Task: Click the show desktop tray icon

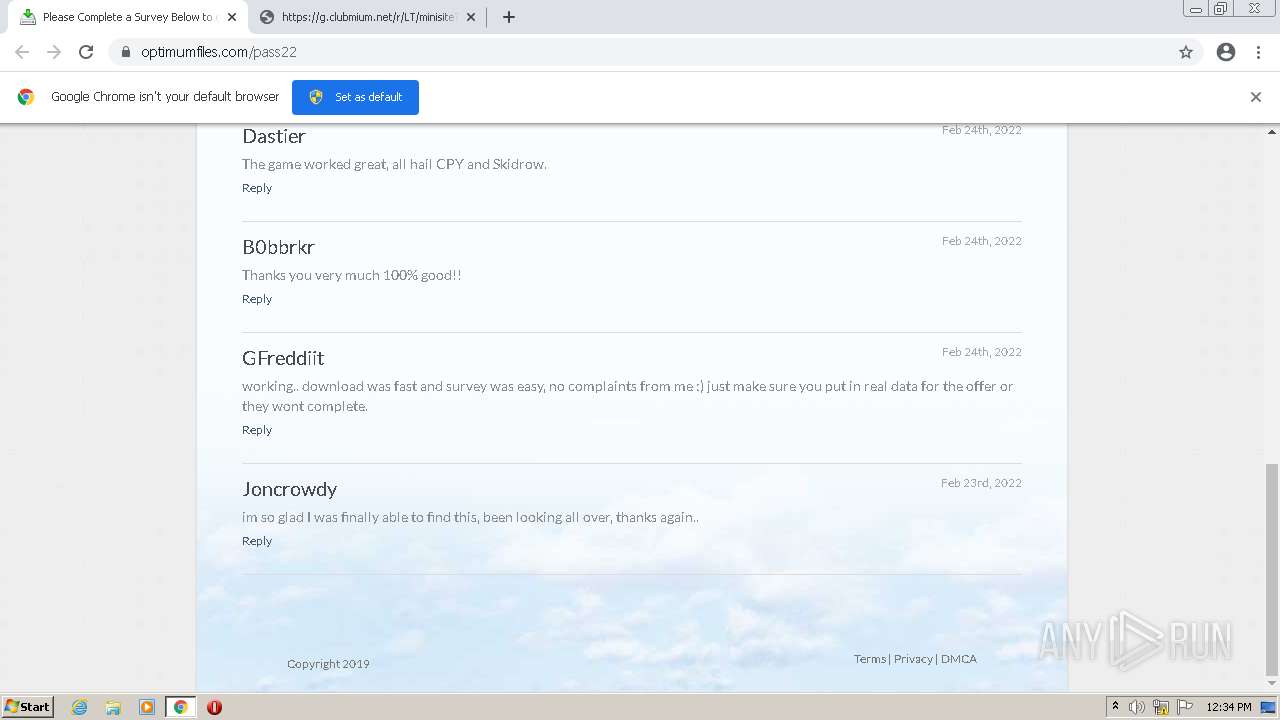Action: tap(1268, 707)
